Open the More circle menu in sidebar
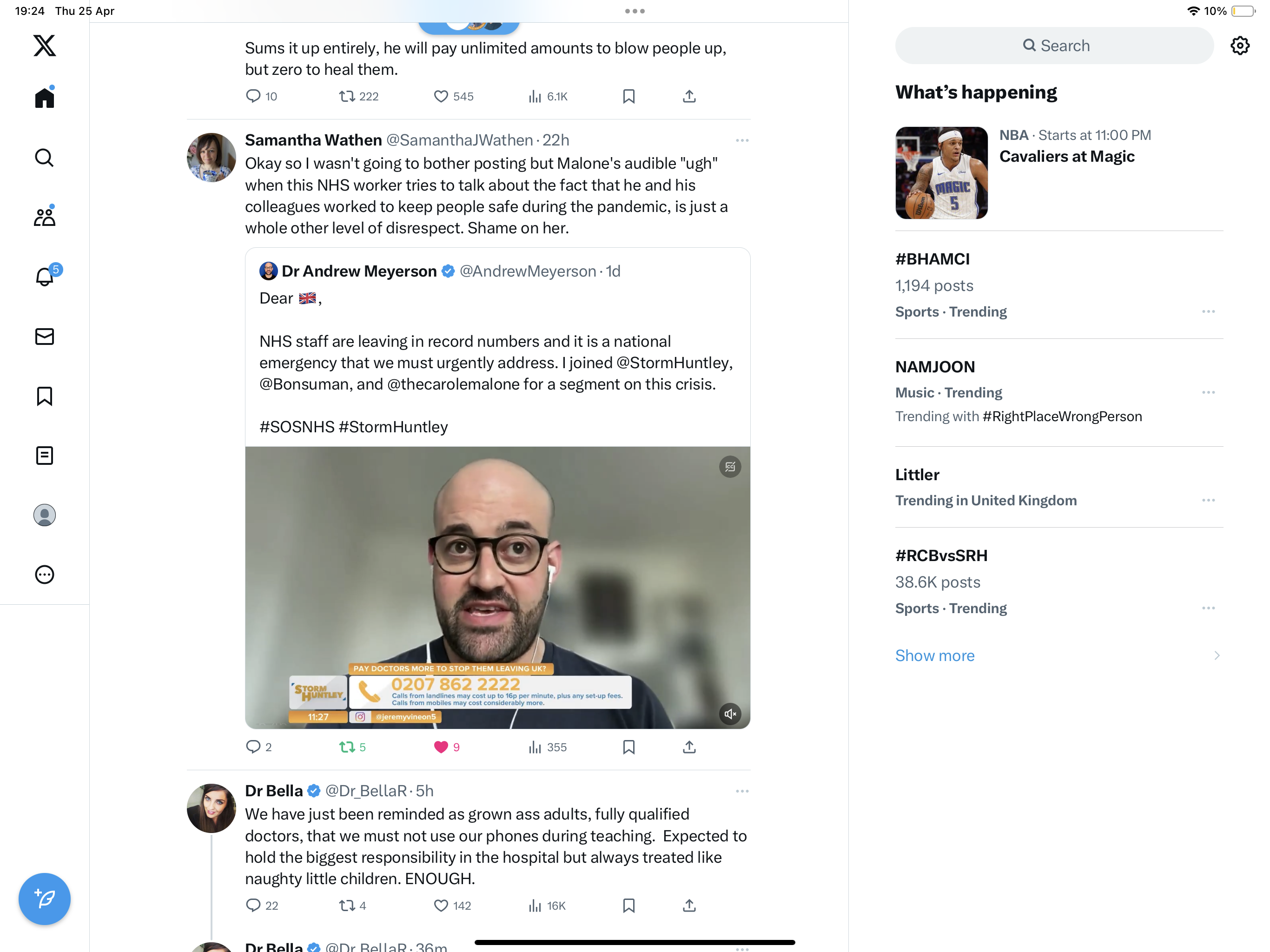1270x952 pixels. 44,574
